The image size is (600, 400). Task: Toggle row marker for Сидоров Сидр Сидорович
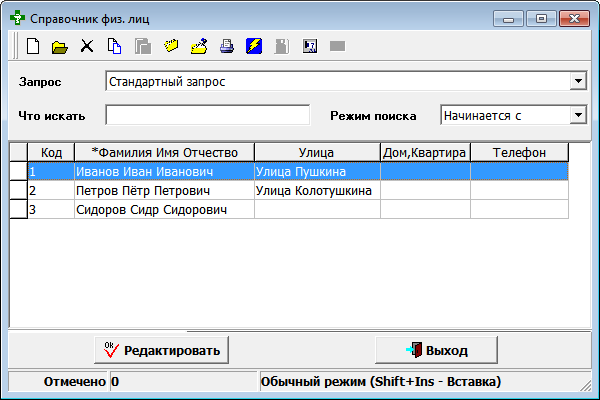click(17, 209)
